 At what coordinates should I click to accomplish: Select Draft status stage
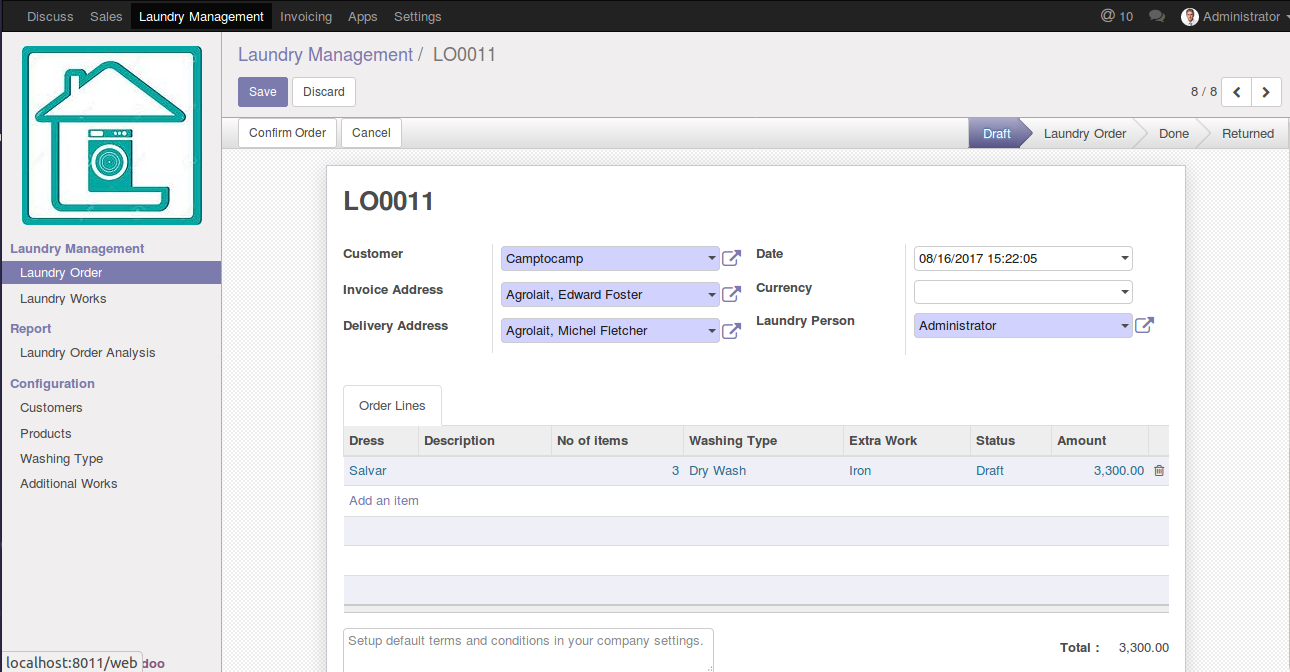[x=996, y=133]
